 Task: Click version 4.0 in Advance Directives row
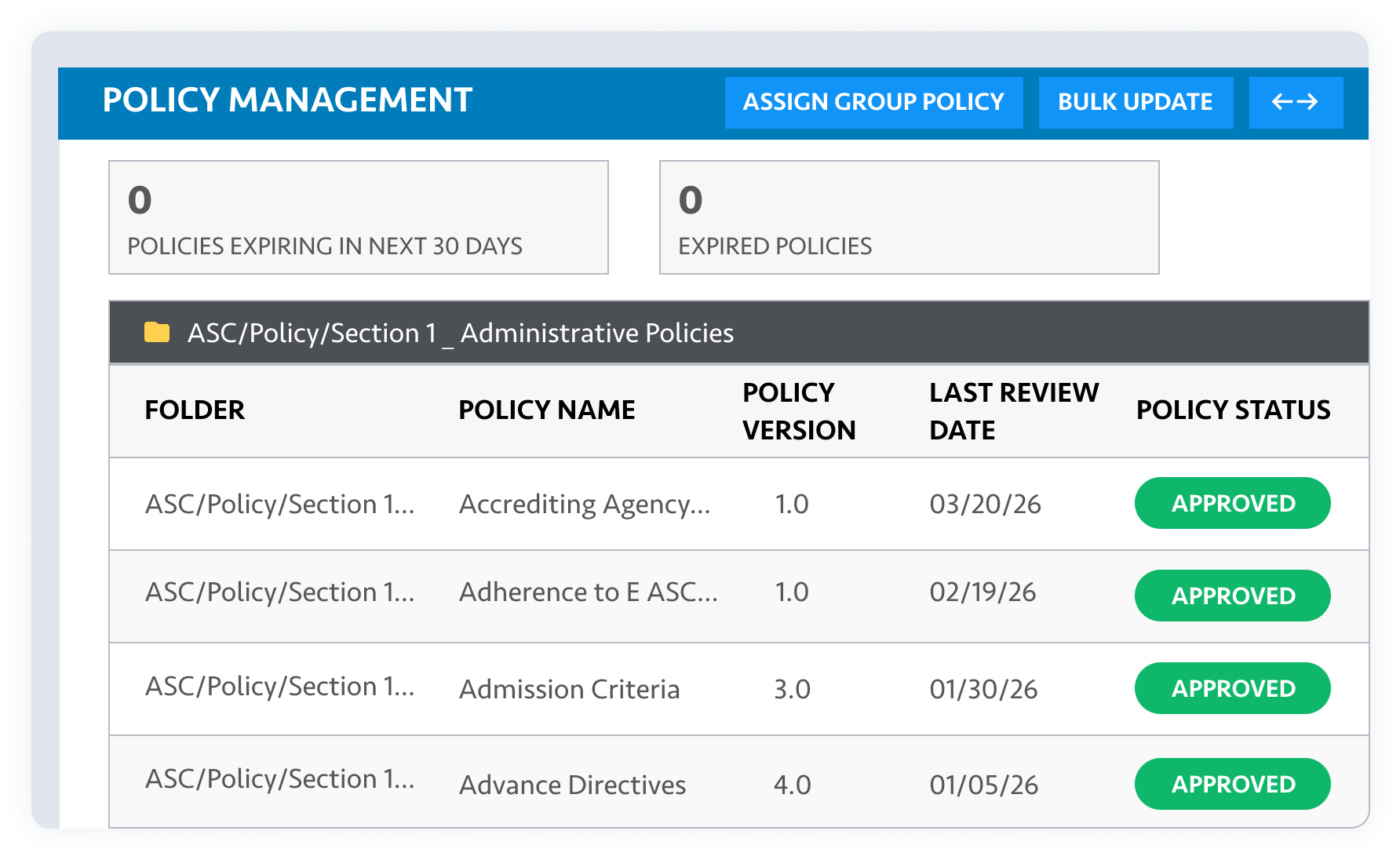(x=793, y=785)
